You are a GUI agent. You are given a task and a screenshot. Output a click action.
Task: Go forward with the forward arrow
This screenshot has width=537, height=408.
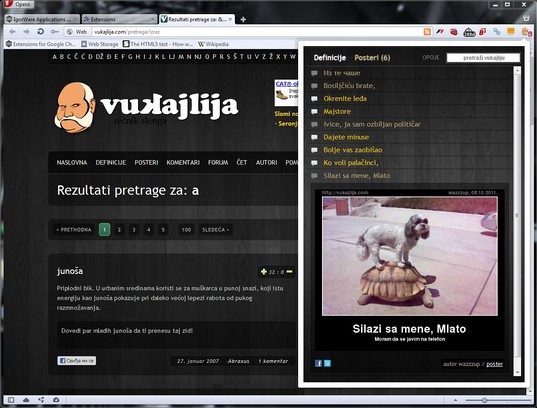point(26,32)
